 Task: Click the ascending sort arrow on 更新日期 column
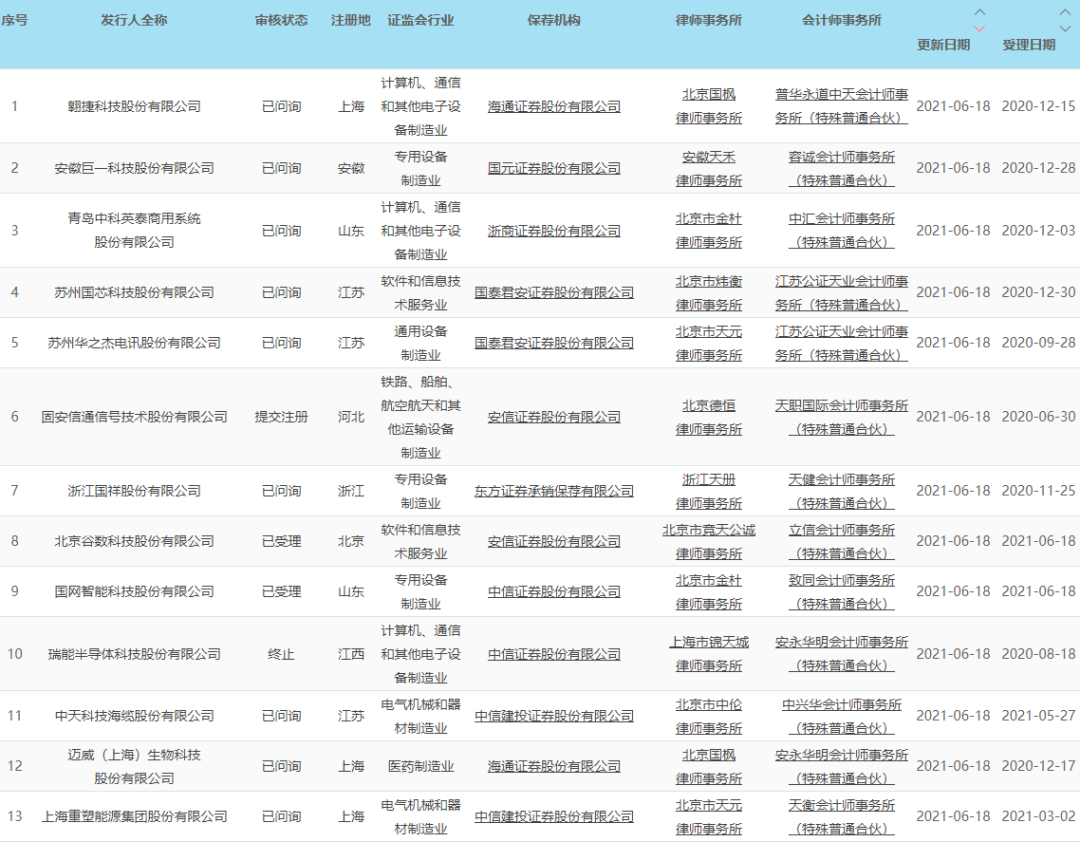point(978,11)
